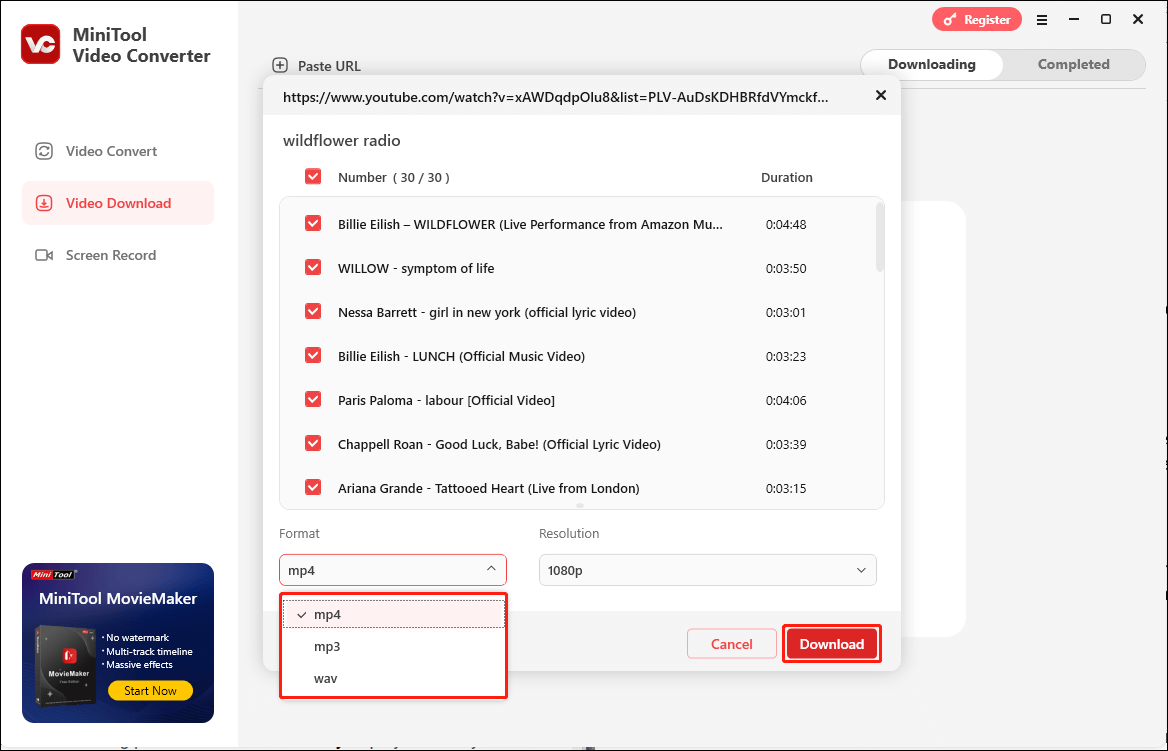Screen dimensions: 1168x751
Task: Uncheck Billie Eilish LUNCH checkbox
Action: click(313, 355)
